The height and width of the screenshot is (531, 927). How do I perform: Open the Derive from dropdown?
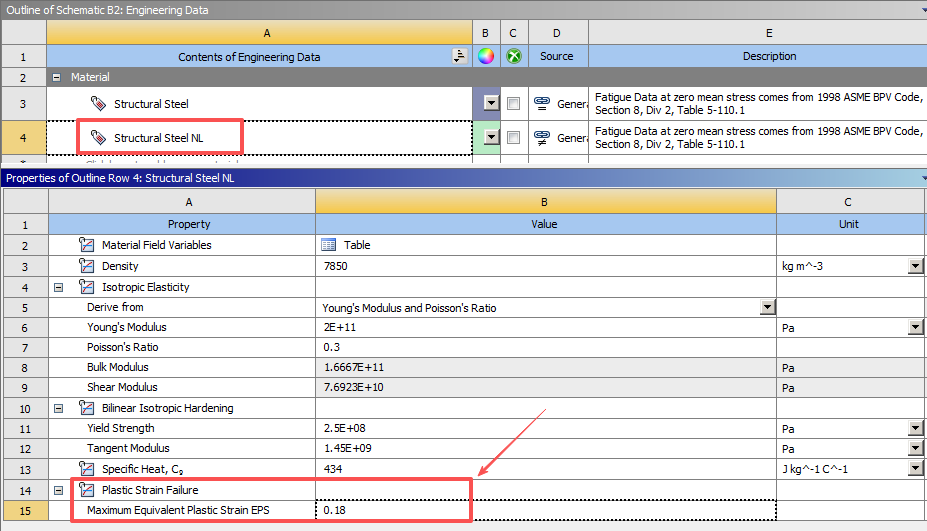(x=767, y=307)
